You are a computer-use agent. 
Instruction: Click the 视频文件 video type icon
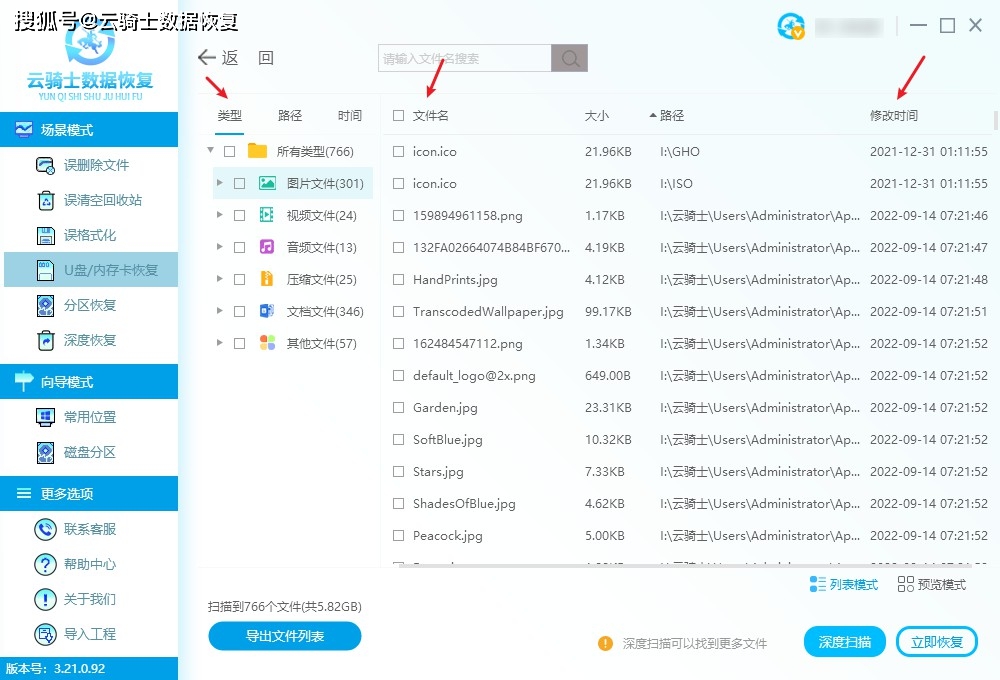(x=267, y=215)
